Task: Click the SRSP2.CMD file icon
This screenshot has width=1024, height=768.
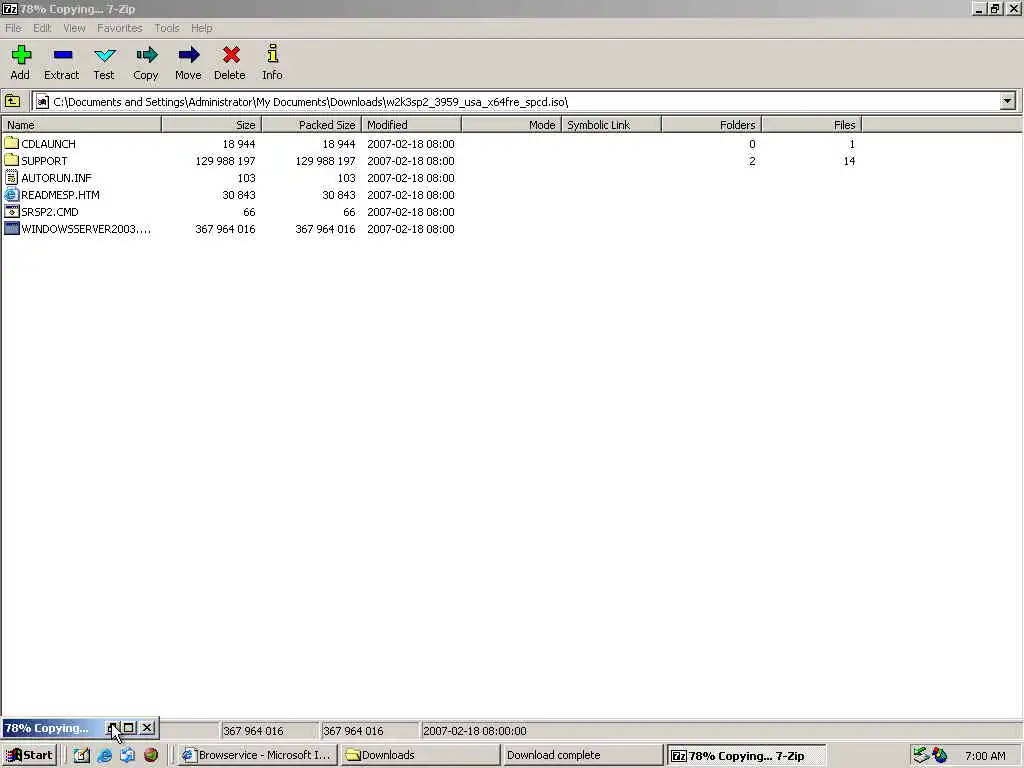Action: [x=11, y=211]
